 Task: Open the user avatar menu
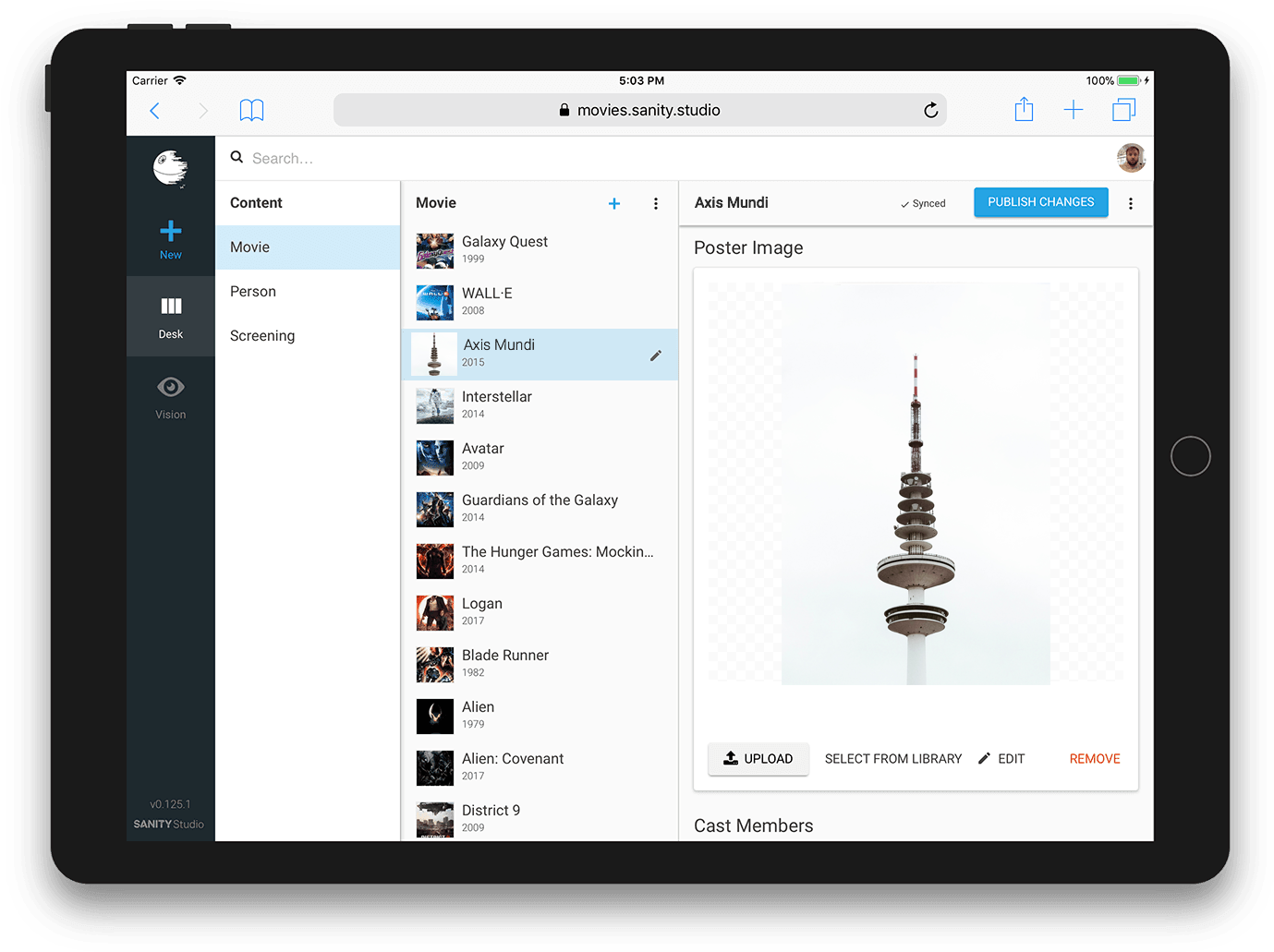point(1131,158)
